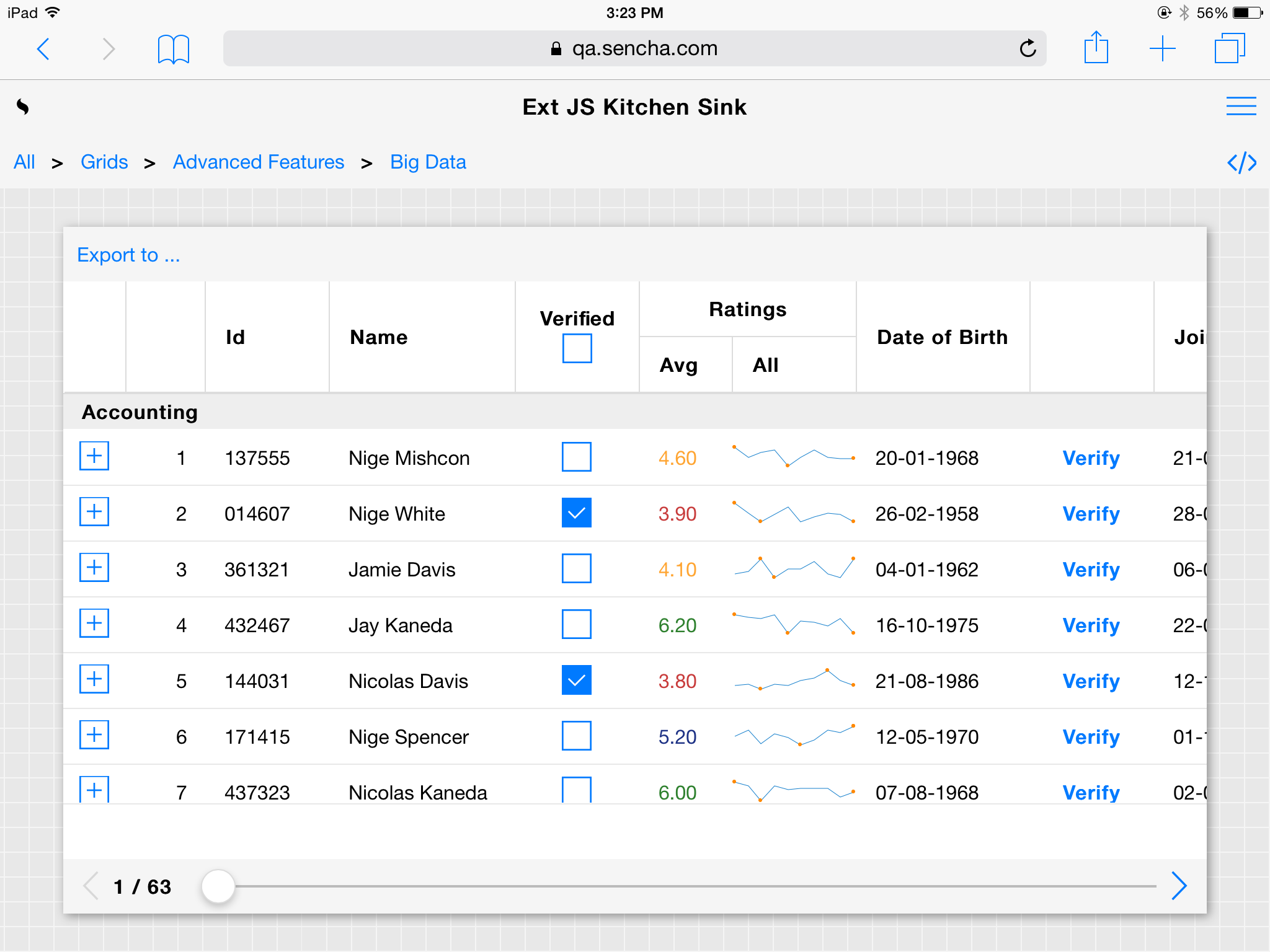Go to the Advanced Features breadcrumb
Screen dimensions: 1270x952
tap(258, 162)
